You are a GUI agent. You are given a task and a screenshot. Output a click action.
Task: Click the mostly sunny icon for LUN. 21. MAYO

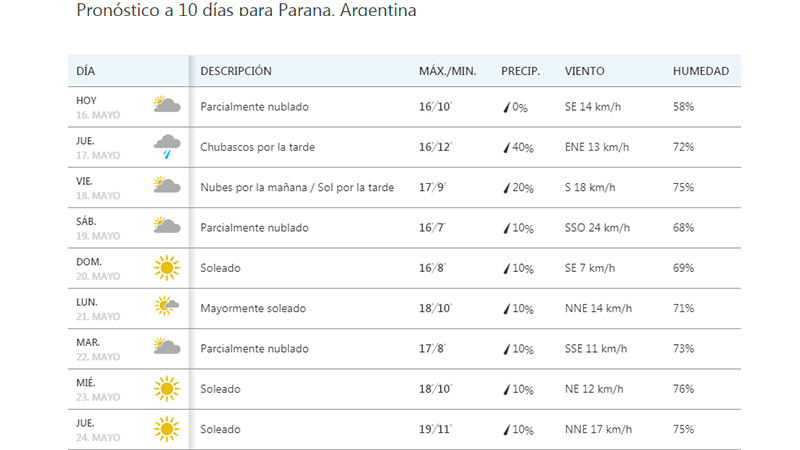click(166, 306)
